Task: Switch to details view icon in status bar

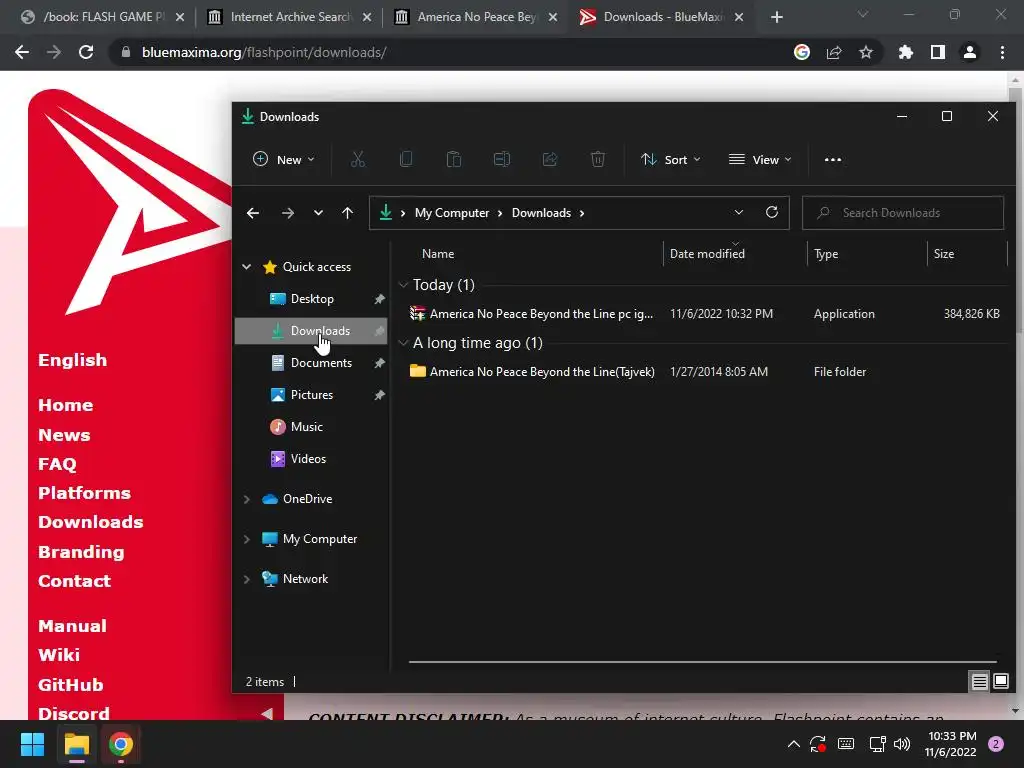Action: point(980,682)
